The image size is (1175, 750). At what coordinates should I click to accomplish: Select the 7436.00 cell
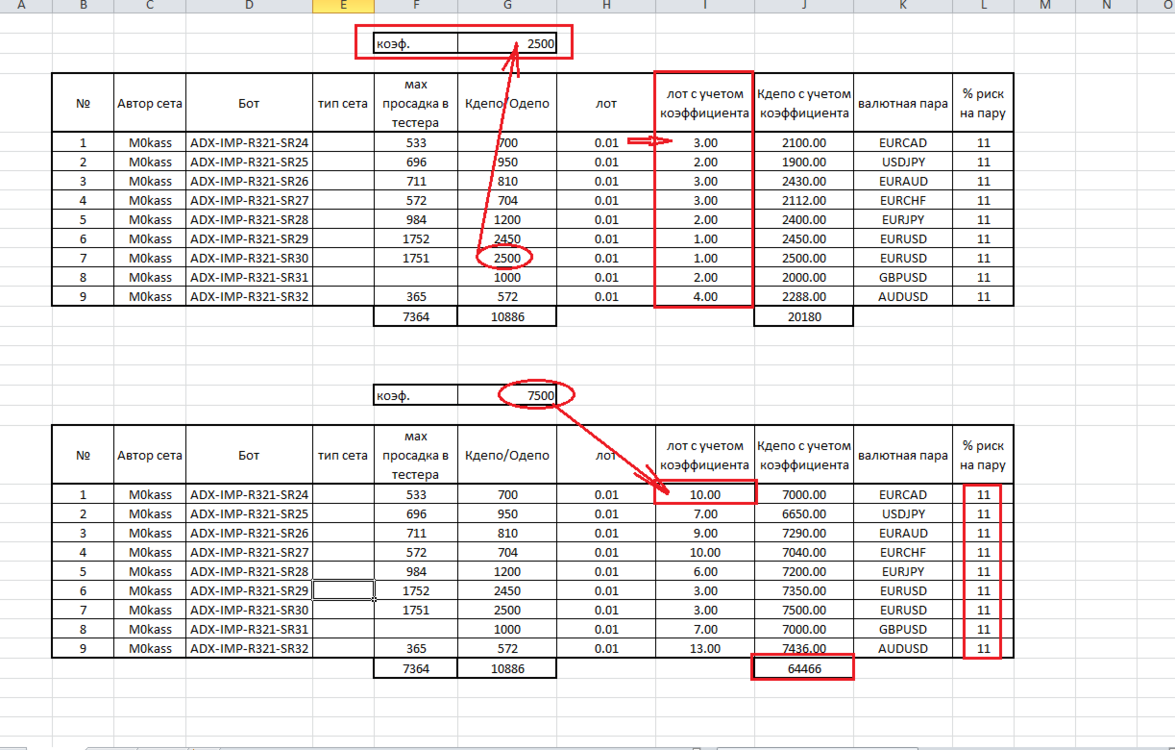coord(804,649)
